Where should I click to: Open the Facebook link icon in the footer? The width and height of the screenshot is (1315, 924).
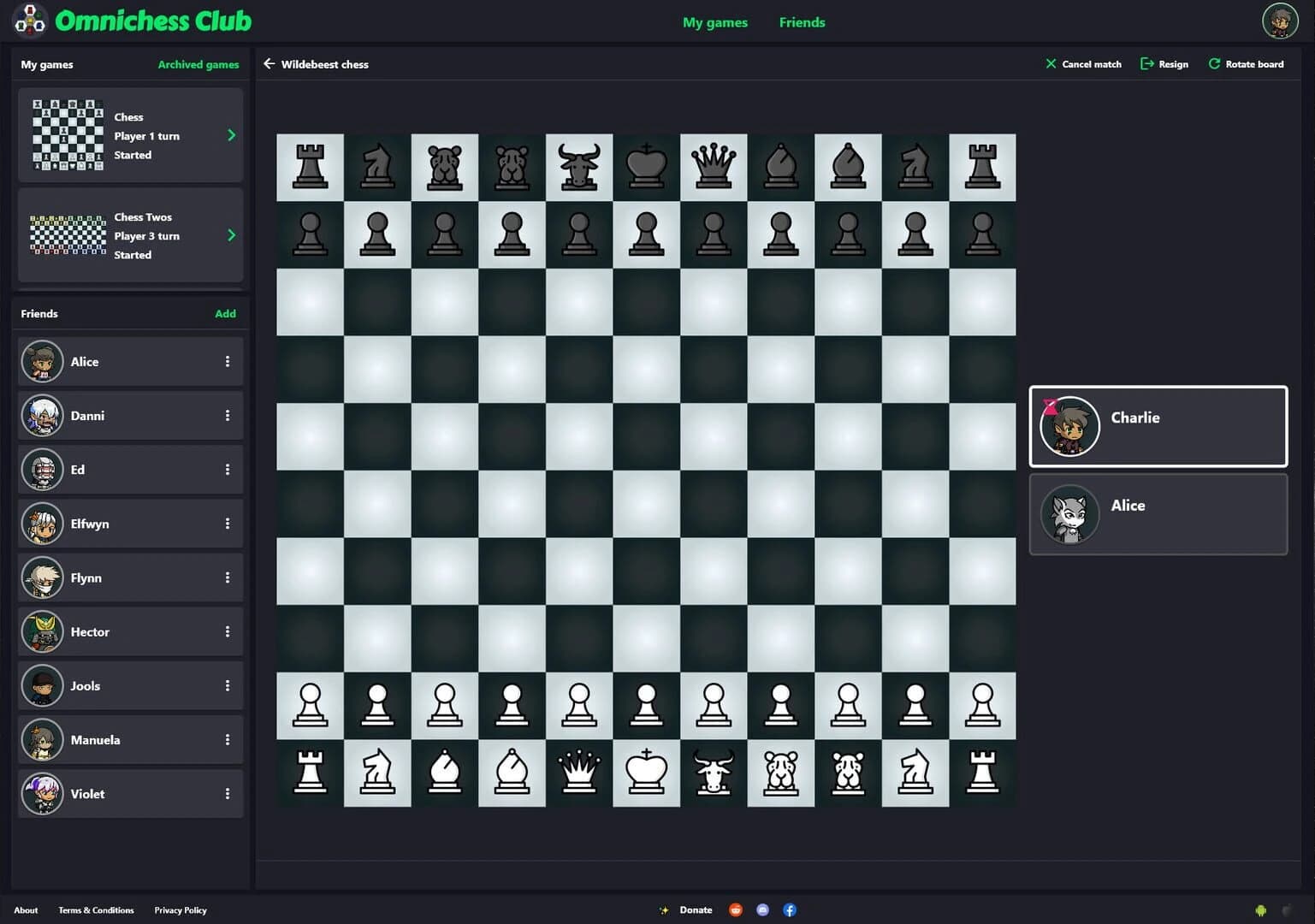(790, 909)
